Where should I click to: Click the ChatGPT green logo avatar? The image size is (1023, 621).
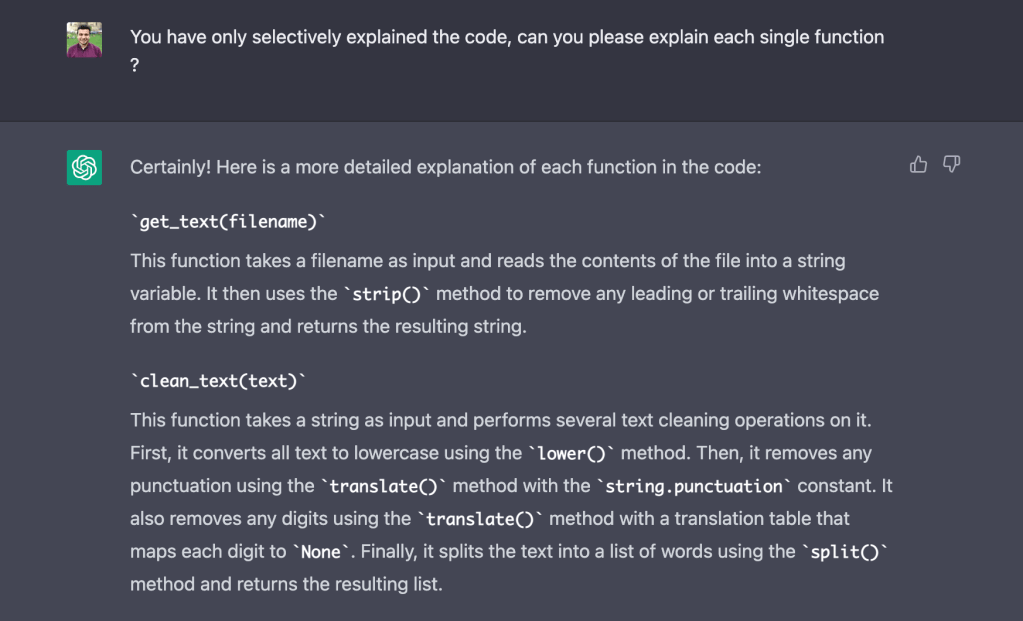pyautogui.click(x=85, y=167)
